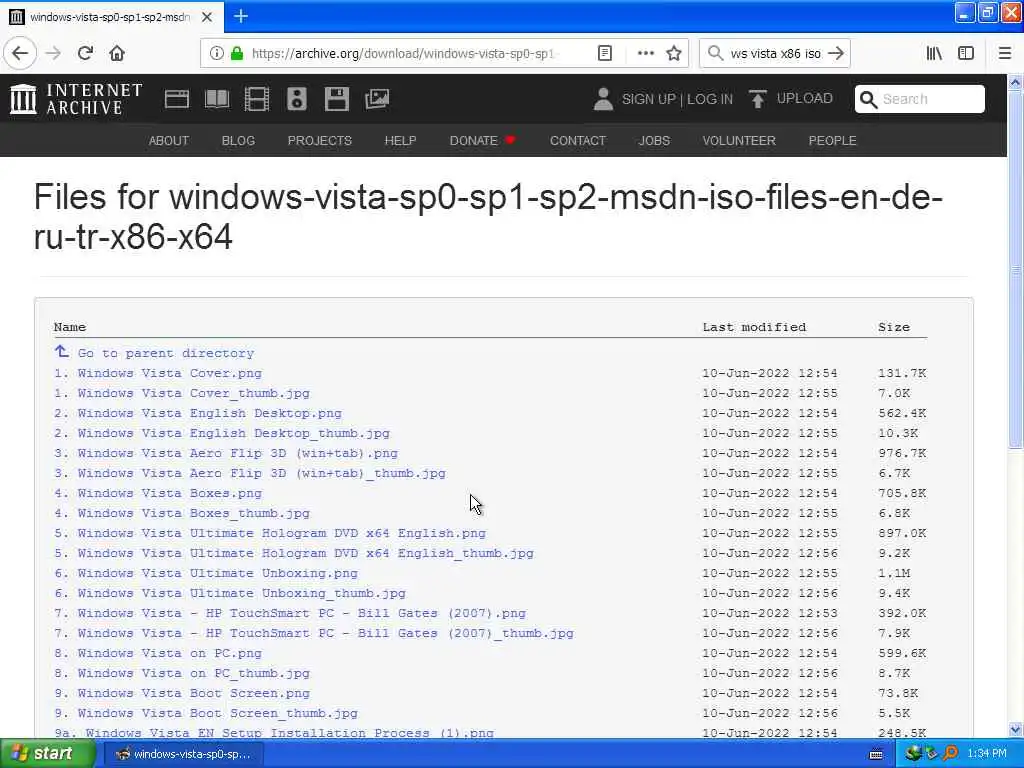The width and height of the screenshot is (1024, 768).
Task: Open the ABOUT menu item
Action: click(x=168, y=140)
